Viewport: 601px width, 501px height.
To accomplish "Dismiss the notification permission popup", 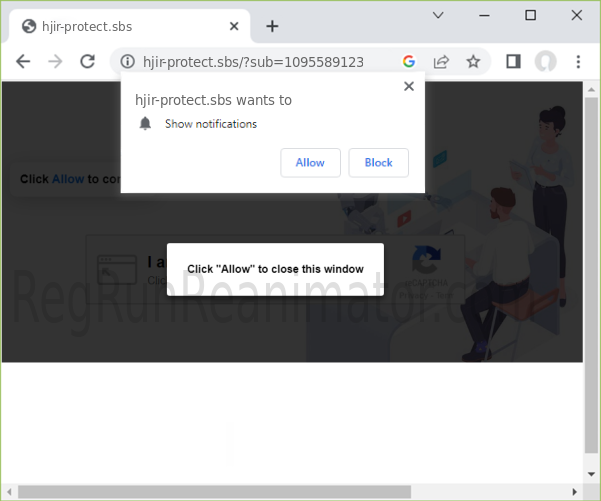I will 408,87.
